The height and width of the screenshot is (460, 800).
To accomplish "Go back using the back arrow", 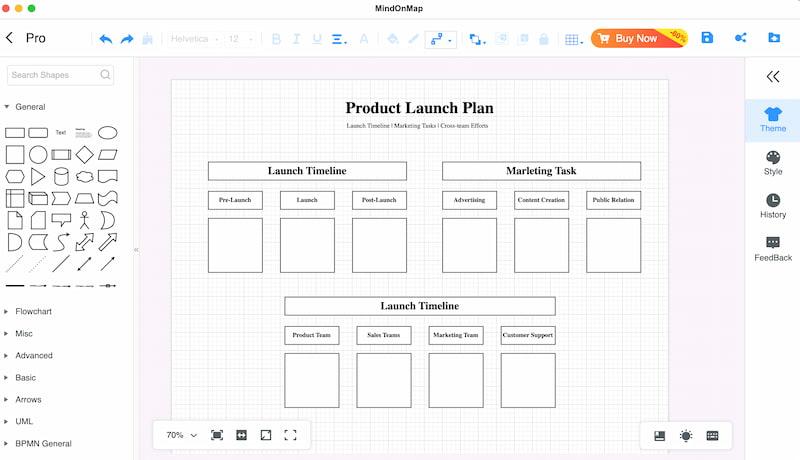I will tap(9, 38).
